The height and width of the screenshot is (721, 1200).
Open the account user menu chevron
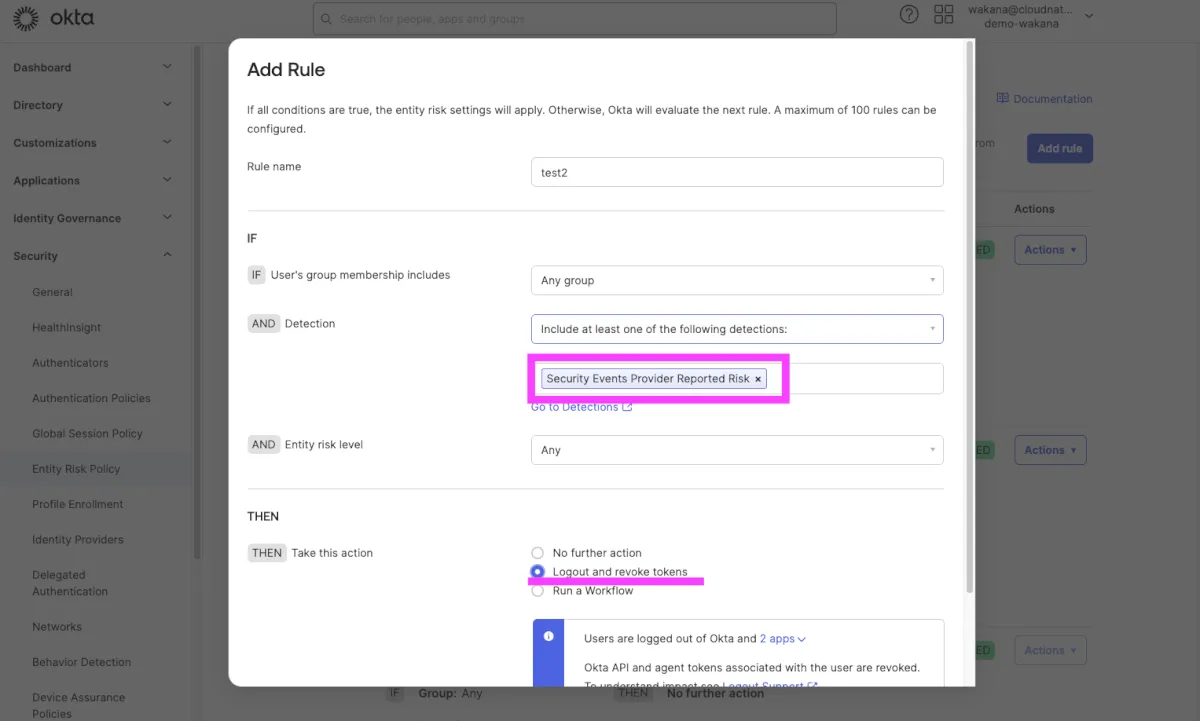pos(1089,16)
